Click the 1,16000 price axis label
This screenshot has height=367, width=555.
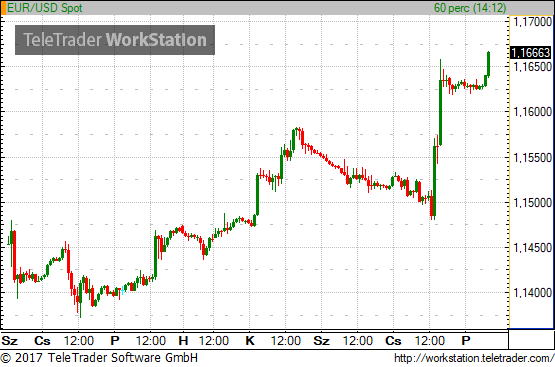click(x=532, y=112)
